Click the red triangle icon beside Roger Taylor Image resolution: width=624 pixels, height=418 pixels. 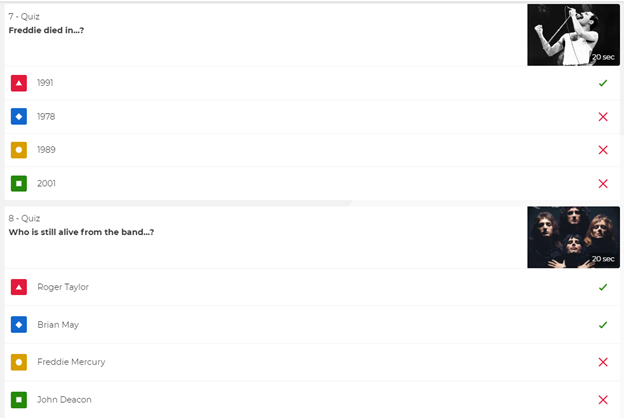[19, 287]
